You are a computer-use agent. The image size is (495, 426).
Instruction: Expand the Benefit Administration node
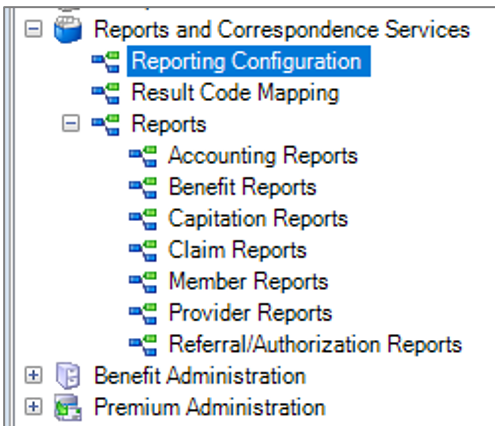[33, 376]
